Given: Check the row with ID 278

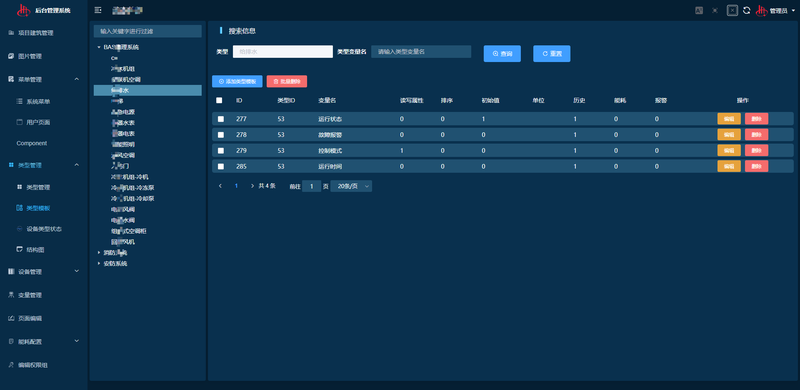Looking at the screenshot, I should pos(221,135).
